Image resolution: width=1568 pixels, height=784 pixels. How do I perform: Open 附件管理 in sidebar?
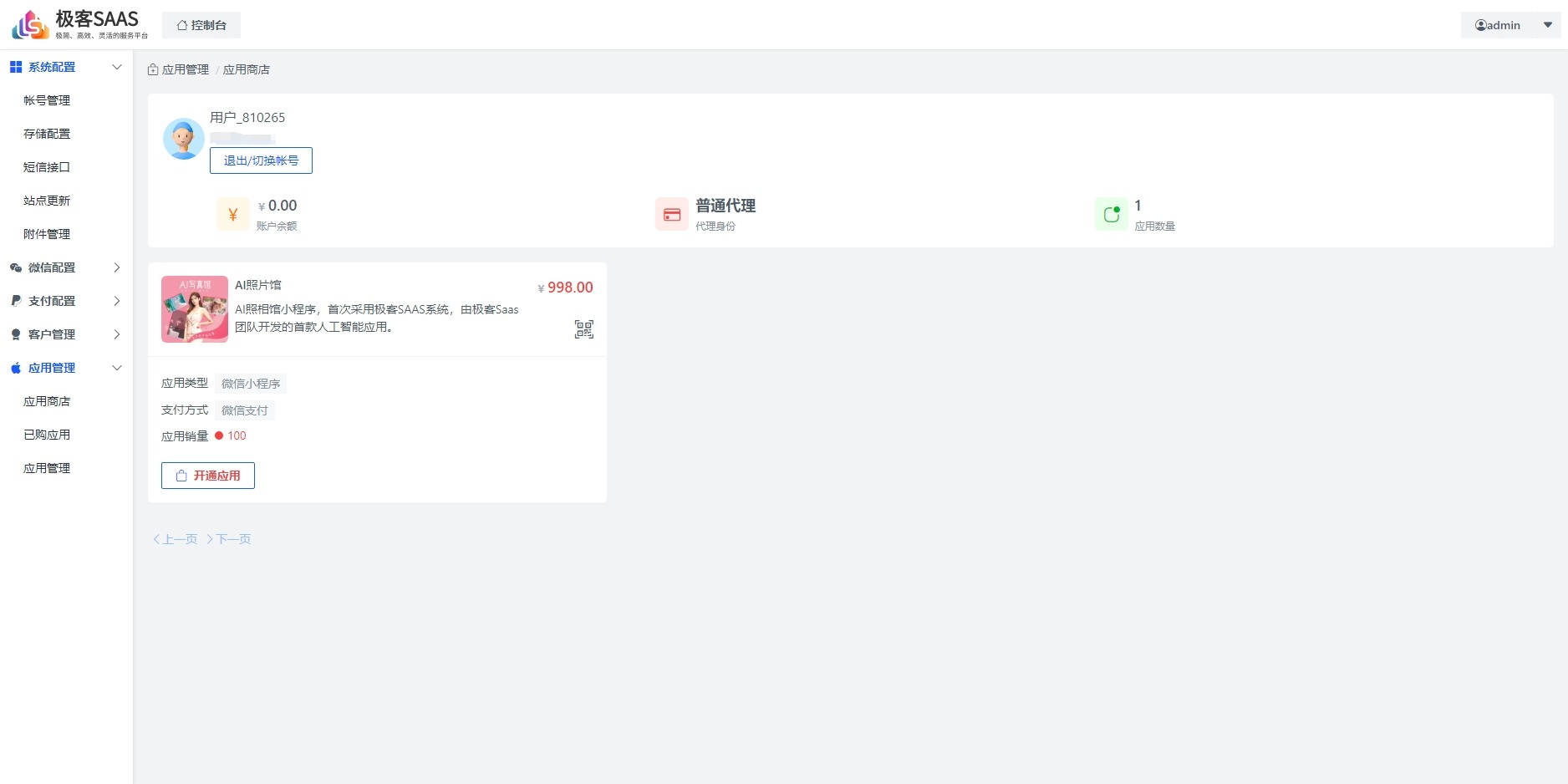(x=47, y=234)
